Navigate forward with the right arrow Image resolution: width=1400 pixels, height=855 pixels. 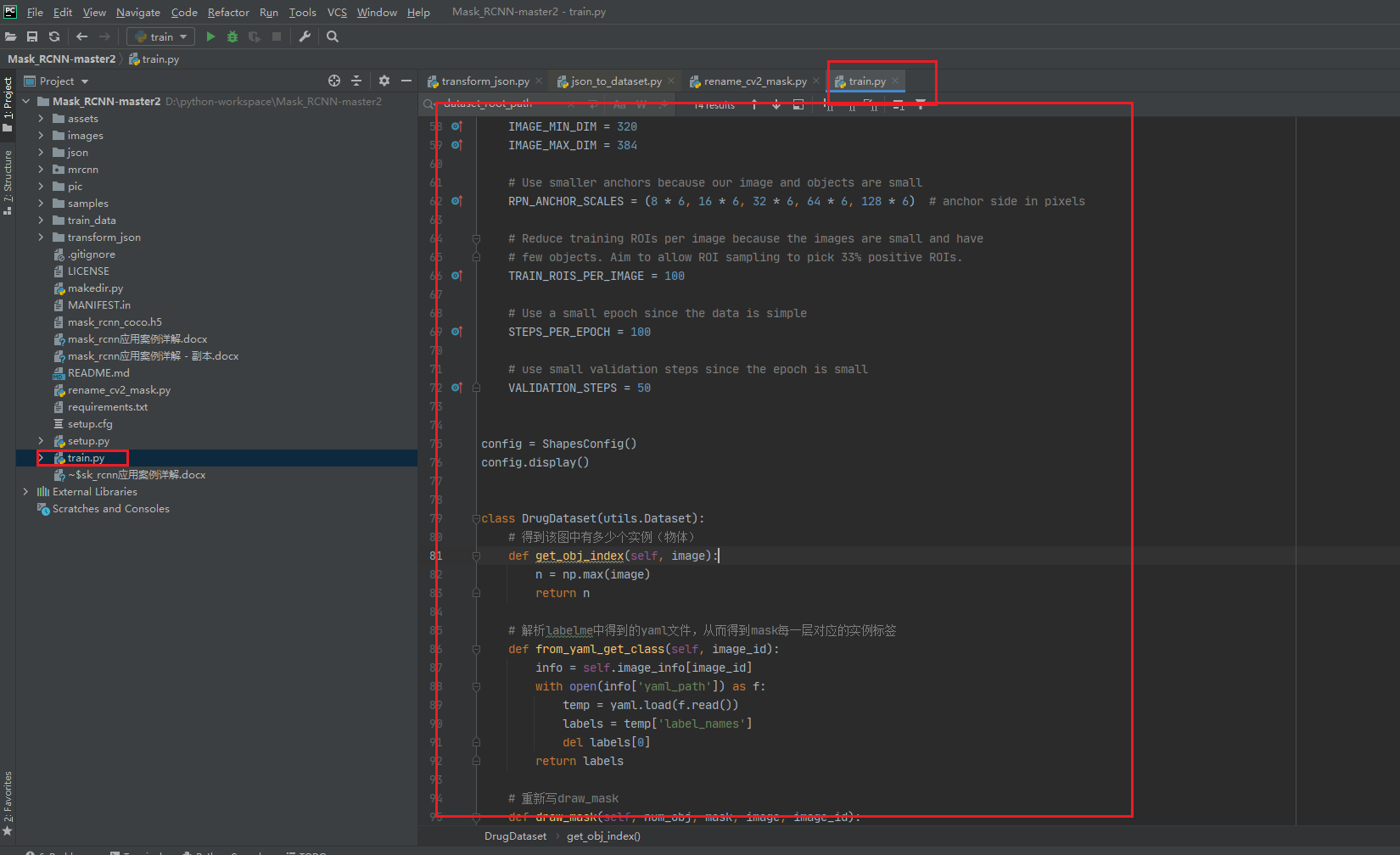[x=104, y=36]
